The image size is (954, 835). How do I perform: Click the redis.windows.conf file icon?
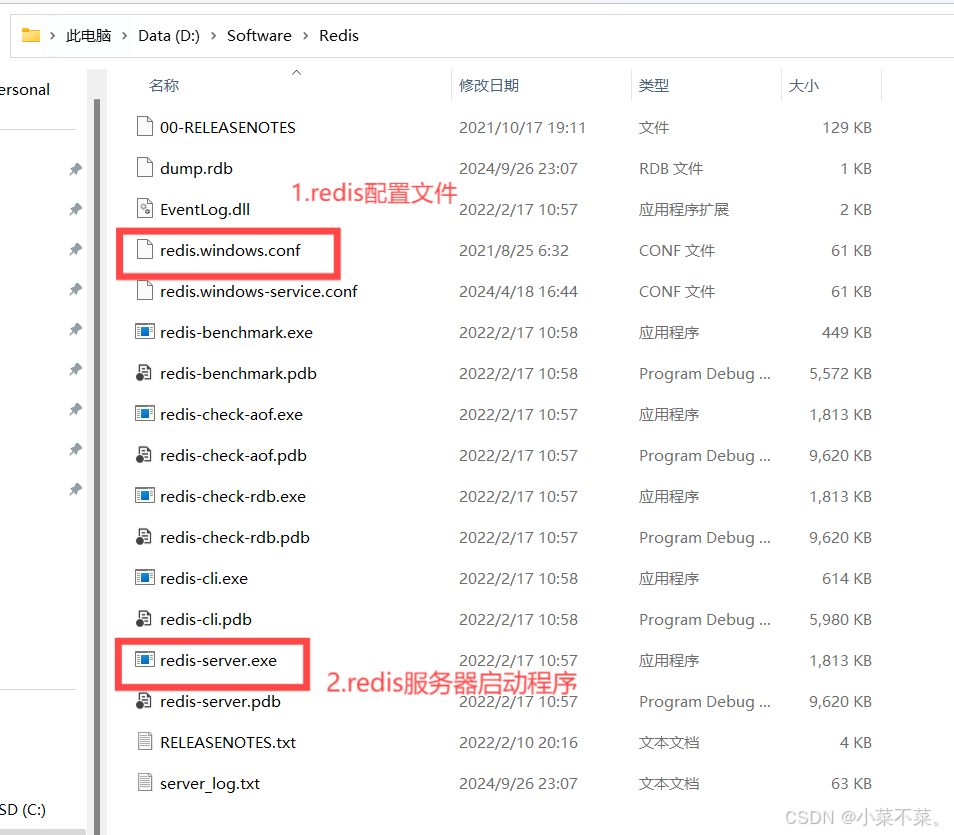pos(145,249)
